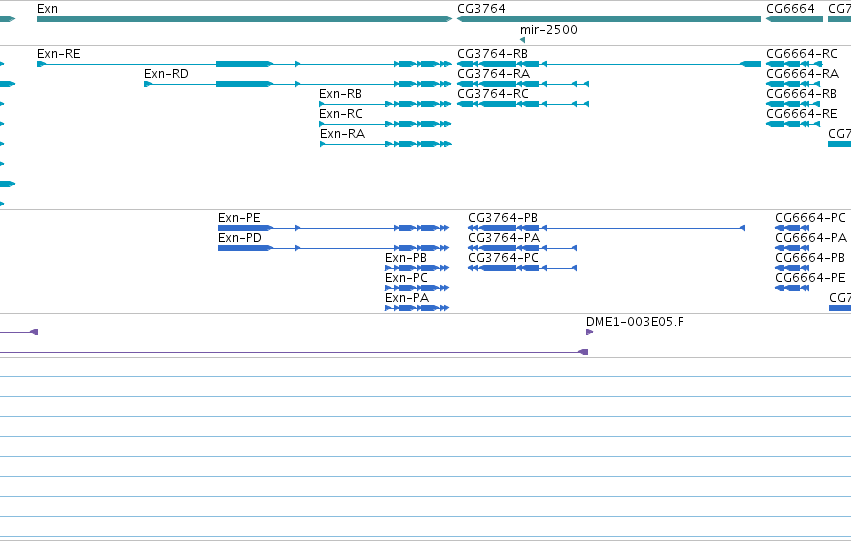Click the CG3764-PB far-right arrowhead
The height and width of the screenshot is (541, 851).
pos(742,228)
